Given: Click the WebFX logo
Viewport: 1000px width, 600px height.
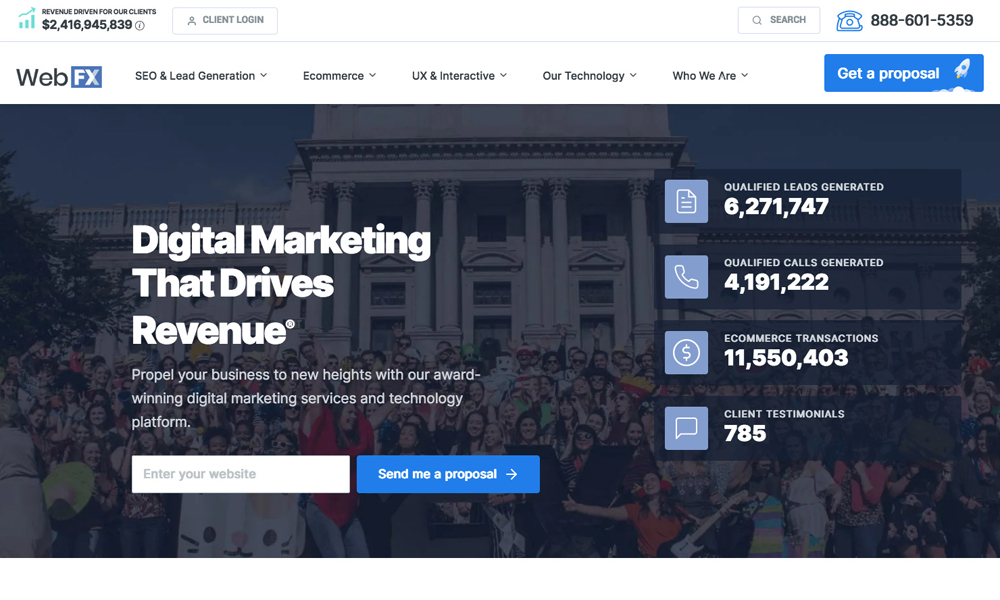Looking at the screenshot, I should coord(59,76).
